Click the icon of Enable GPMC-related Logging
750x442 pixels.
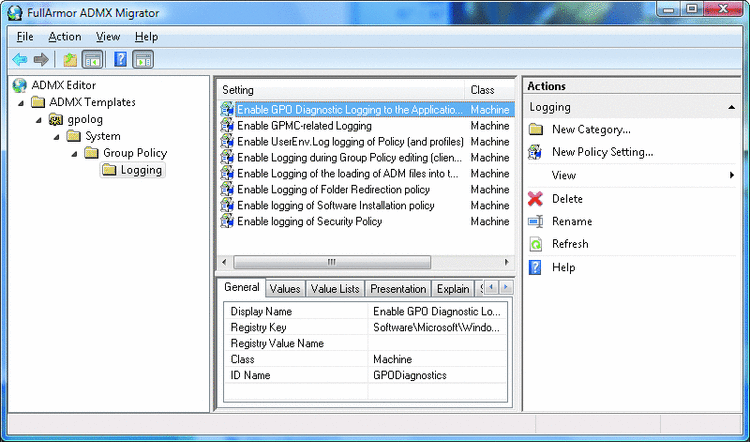pos(227,126)
